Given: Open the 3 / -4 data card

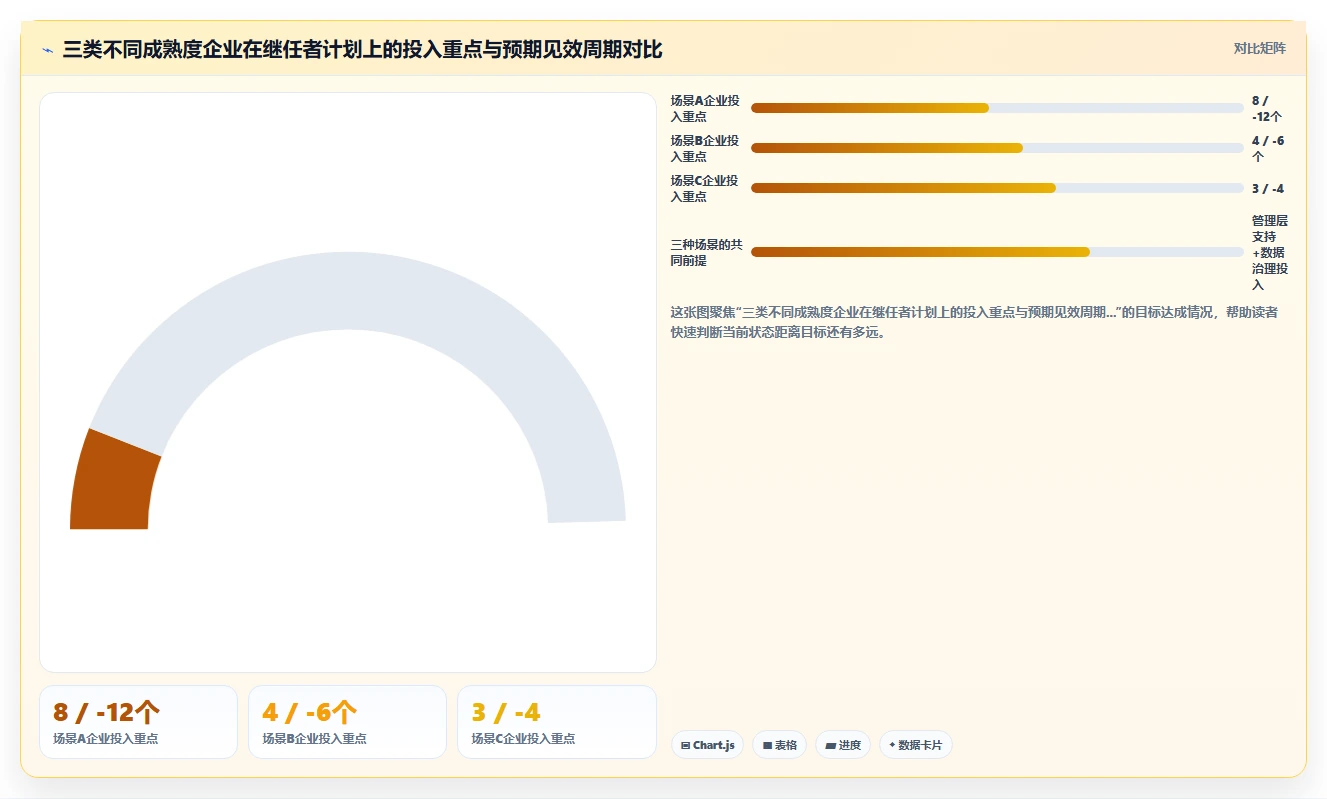Looking at the screenshot, I should [557, 722].
